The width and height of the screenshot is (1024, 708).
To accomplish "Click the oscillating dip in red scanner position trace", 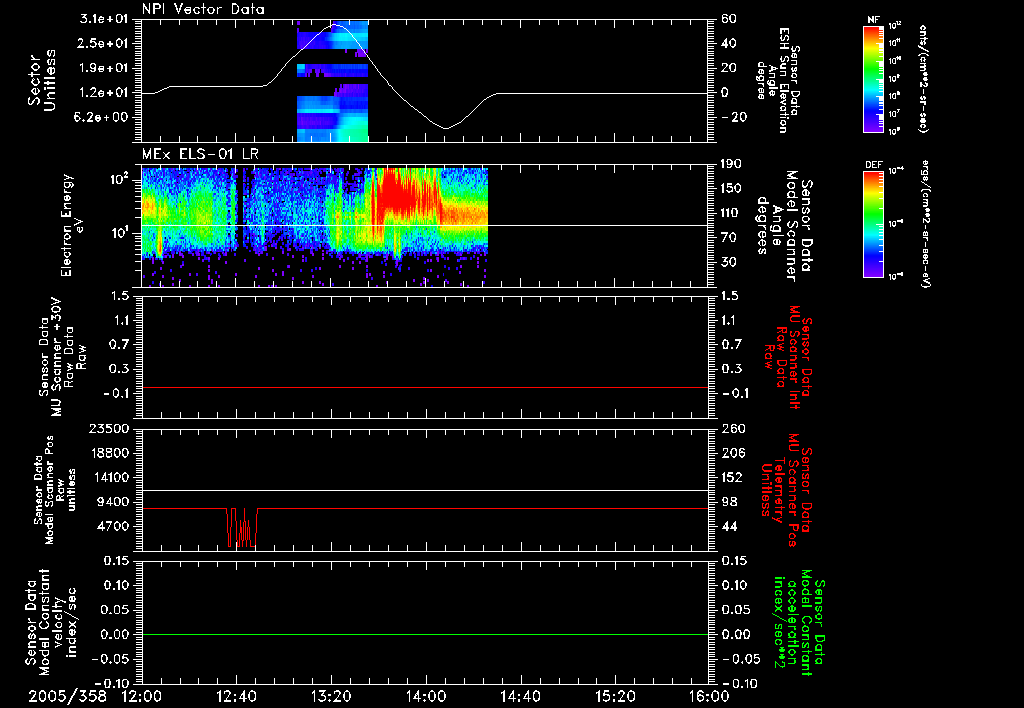I will (242, 527).
